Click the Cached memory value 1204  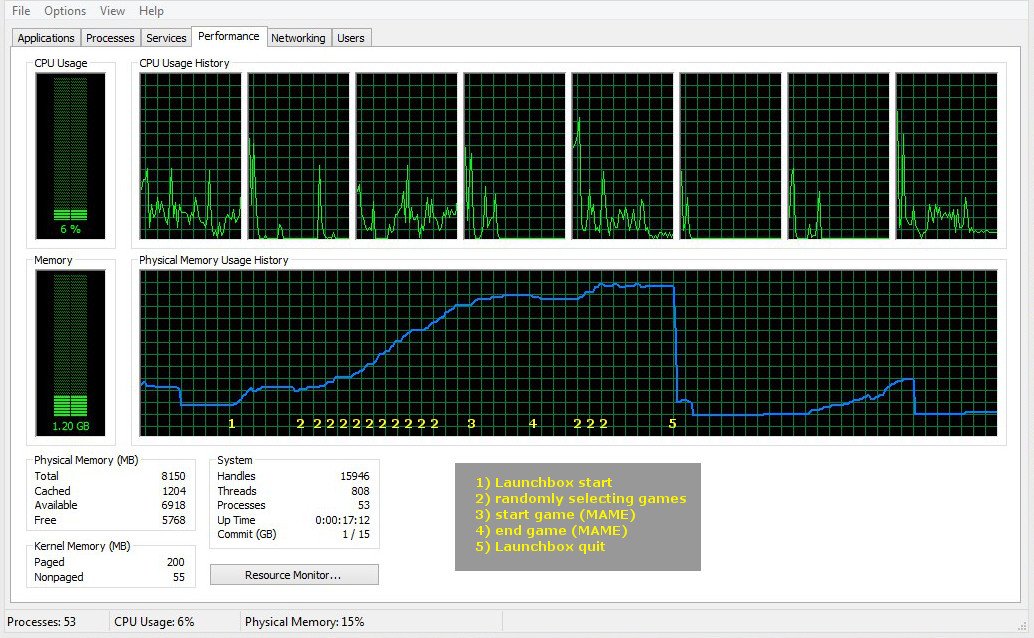[x=174, y=491]
